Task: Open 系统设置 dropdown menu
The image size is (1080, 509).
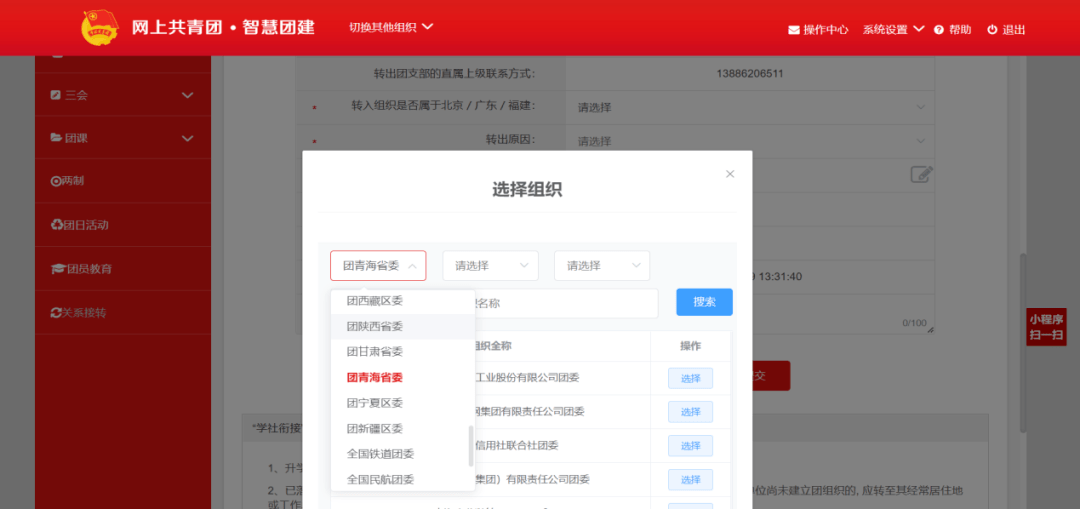Action: coord(893,30)
